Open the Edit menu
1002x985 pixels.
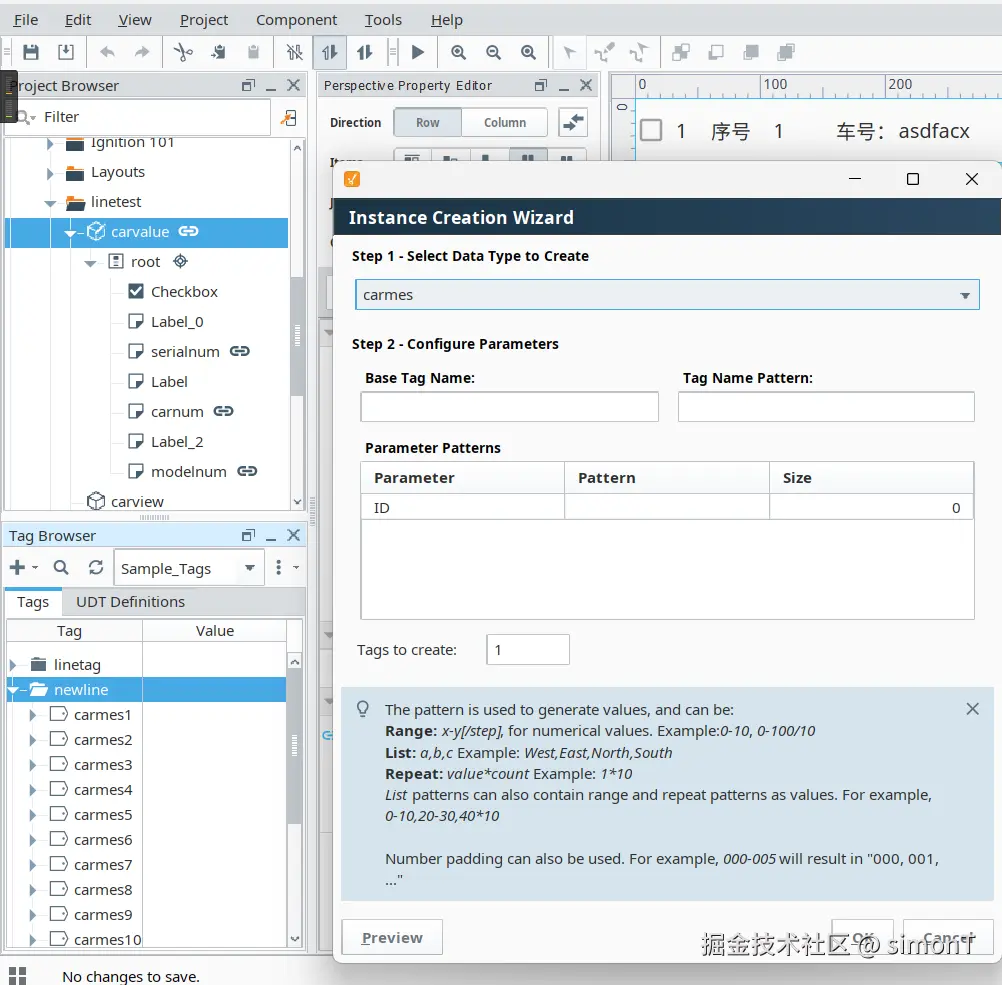tap(78, 20)
